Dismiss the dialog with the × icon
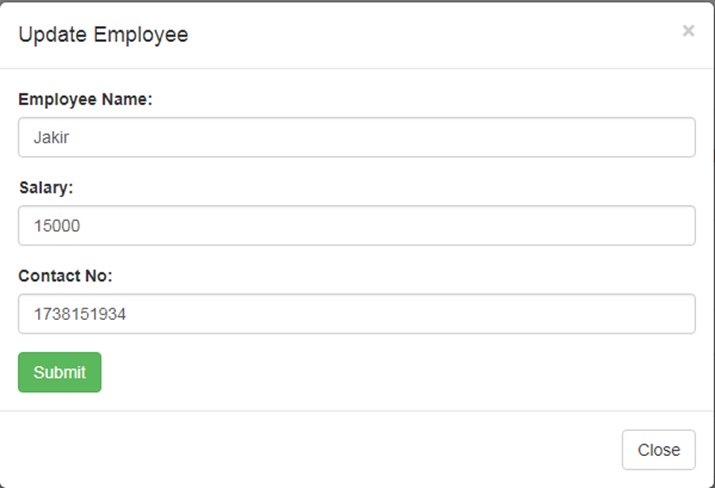 pos(688,31)
